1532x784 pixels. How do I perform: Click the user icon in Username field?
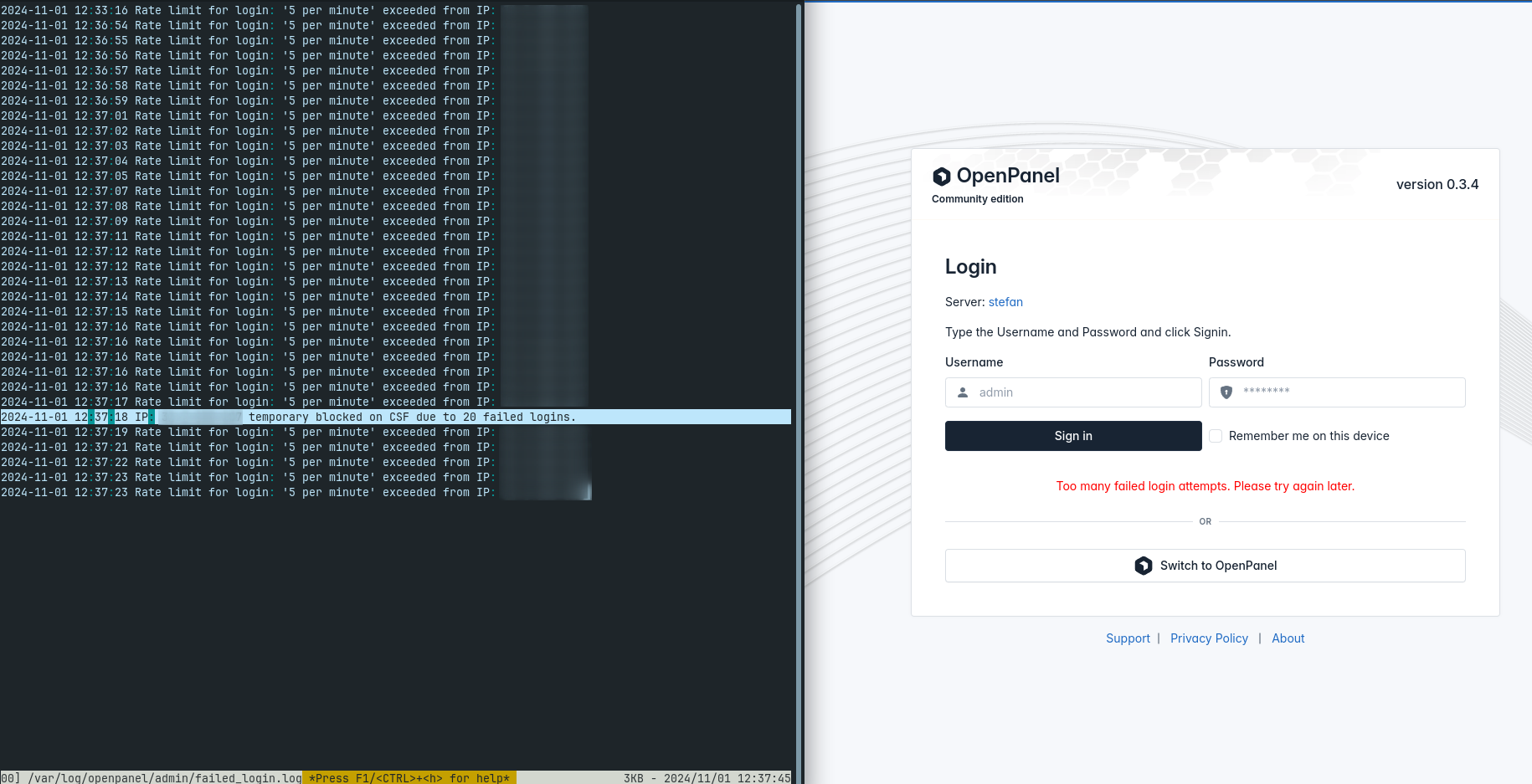click(963, 392)
